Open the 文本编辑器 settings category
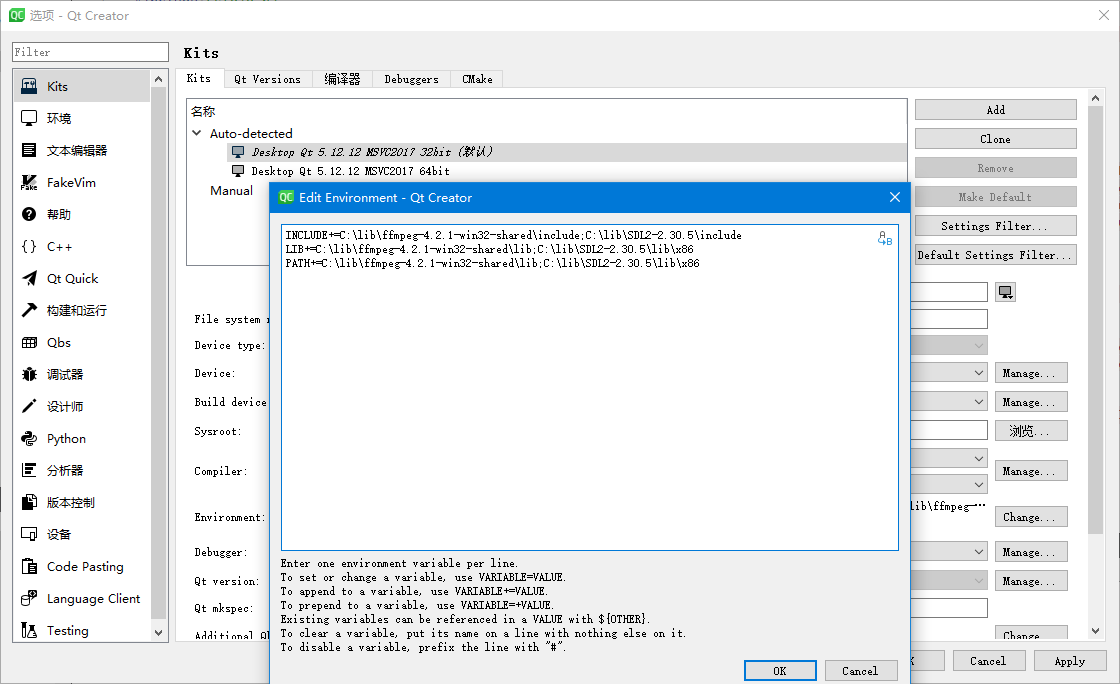 pos(81,151)
